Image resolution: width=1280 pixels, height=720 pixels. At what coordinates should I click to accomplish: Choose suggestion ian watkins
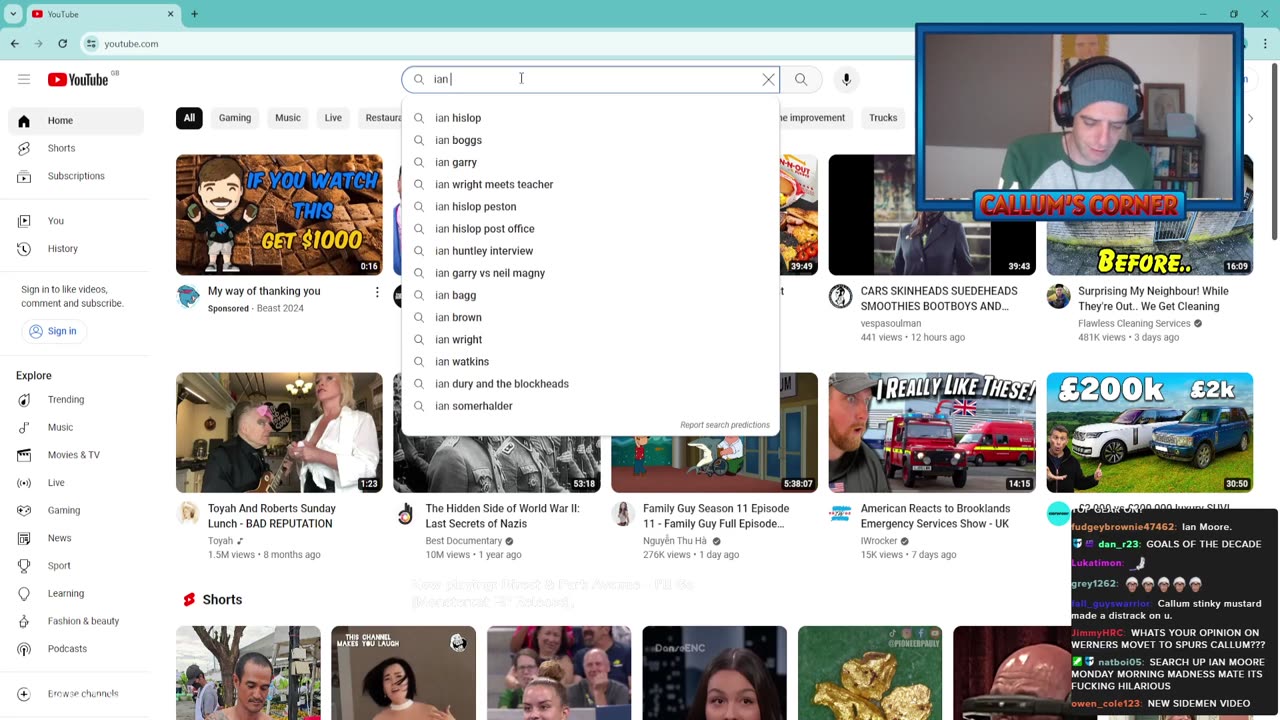590,362
